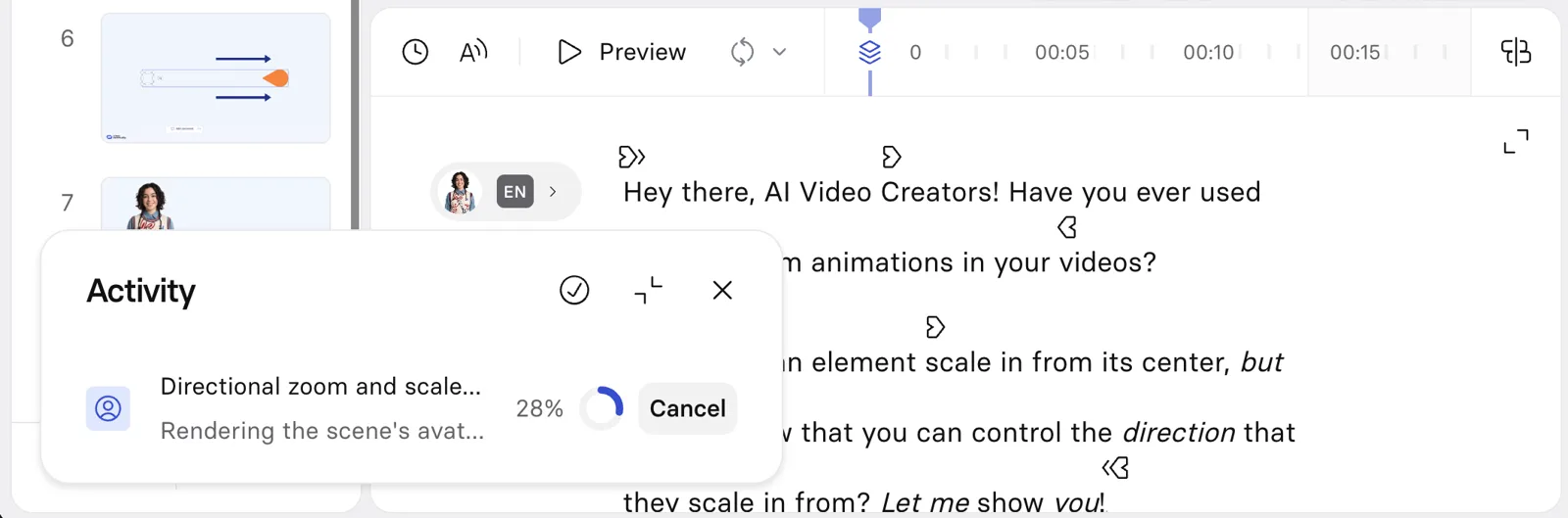Viewport: 1568px width, 518px height.
Task: Click animation marker before 'Hey there'
Action: 631,157
